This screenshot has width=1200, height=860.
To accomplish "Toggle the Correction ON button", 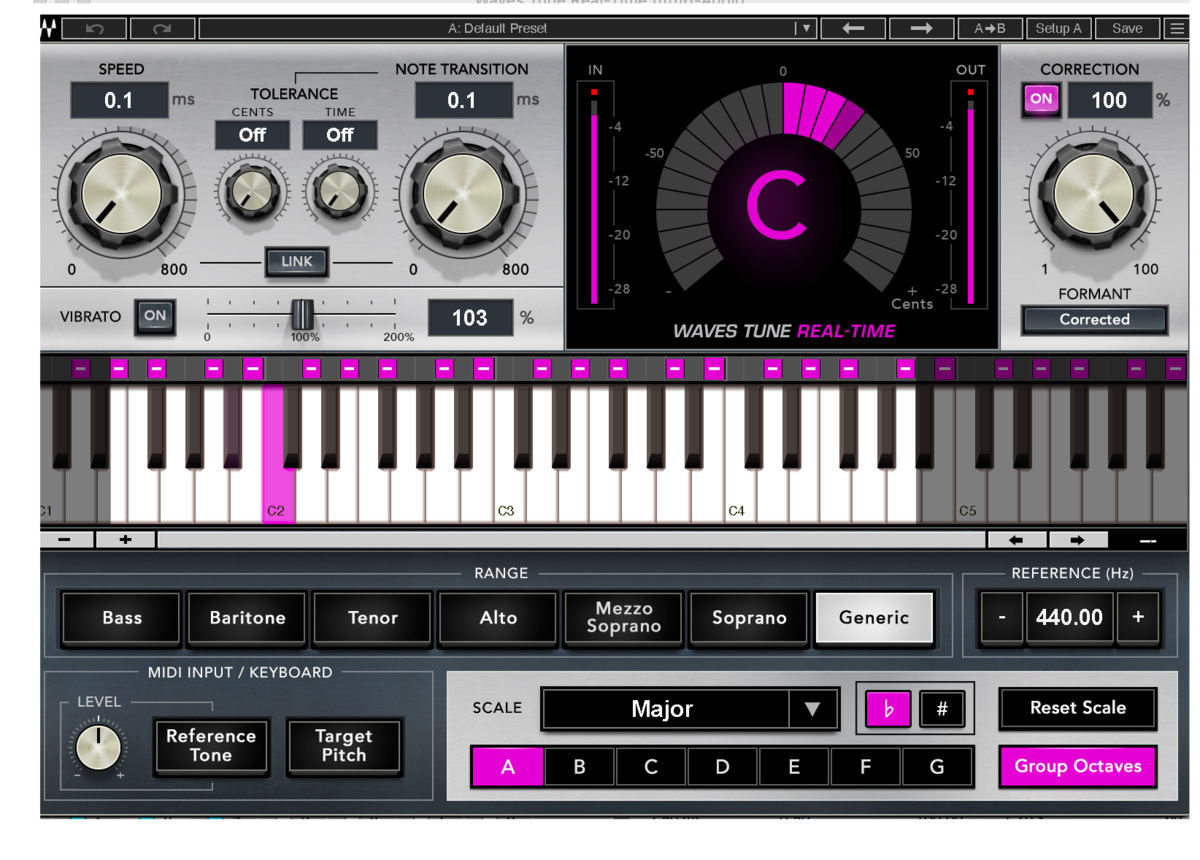I will pos(1041,99).
